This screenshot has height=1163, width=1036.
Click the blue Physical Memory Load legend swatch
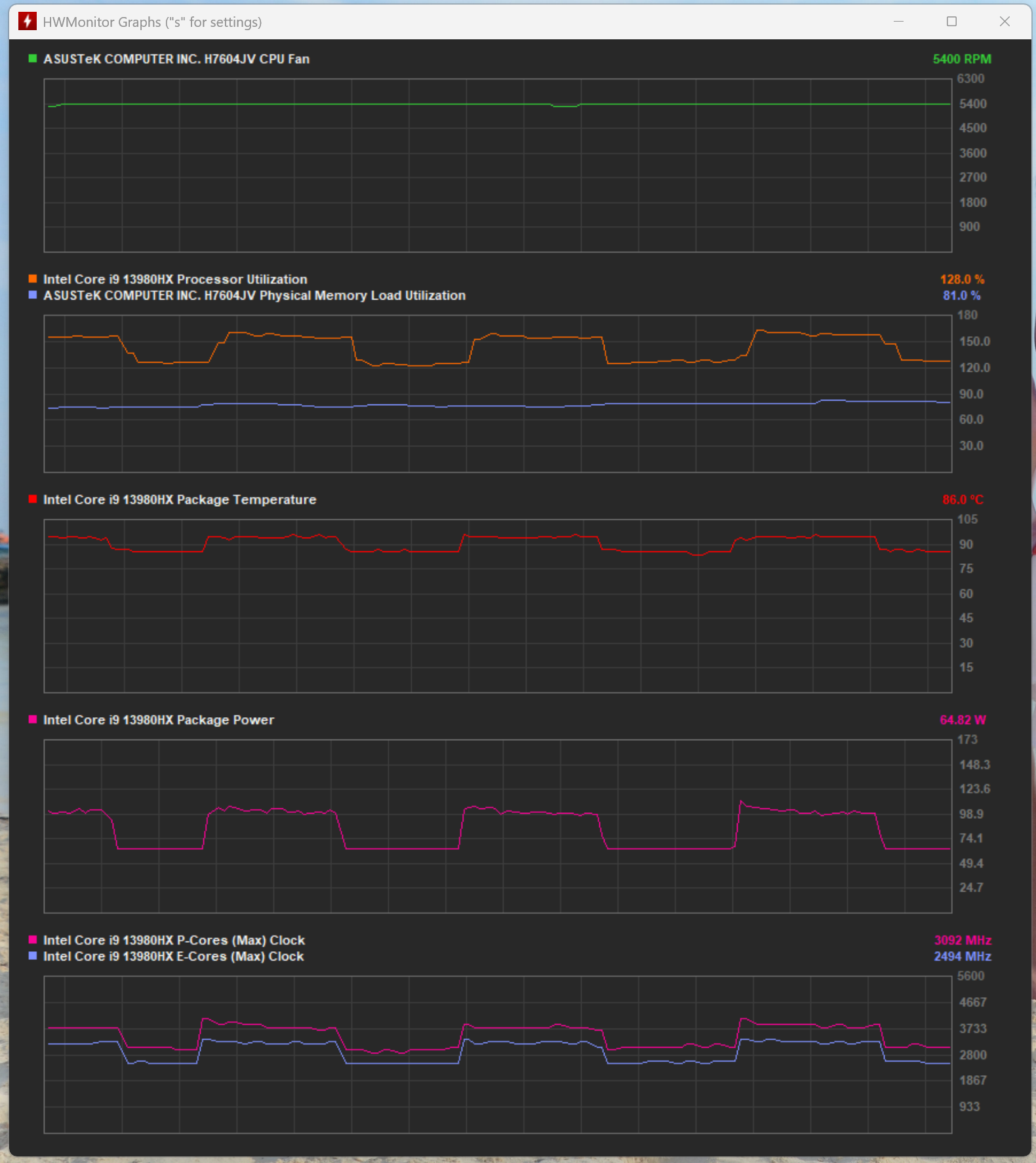tap(32, 296)
